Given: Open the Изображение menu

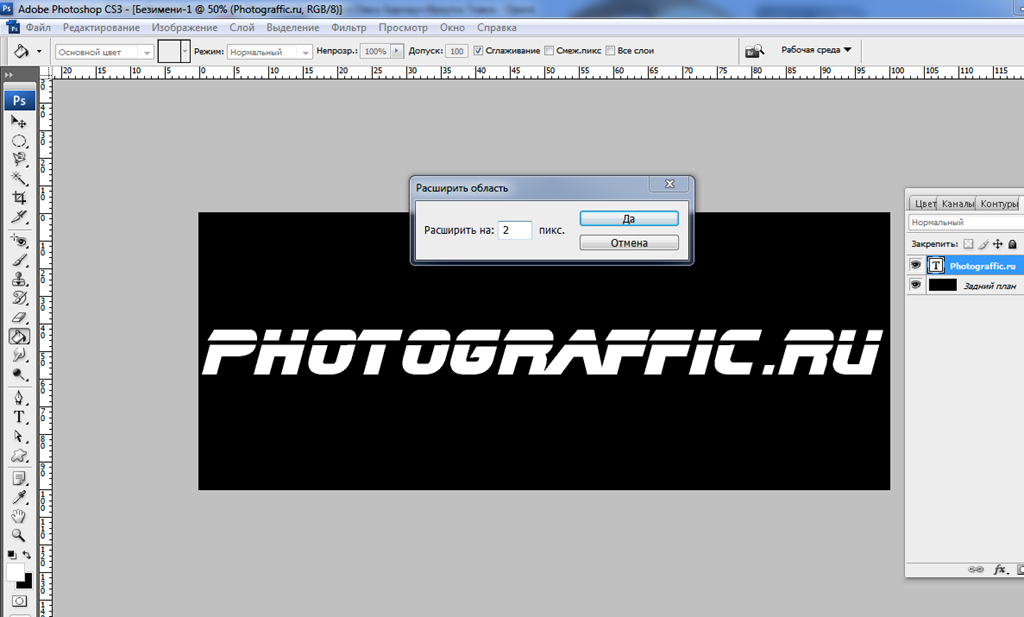Looking at the screenshot, I should 185,27.
